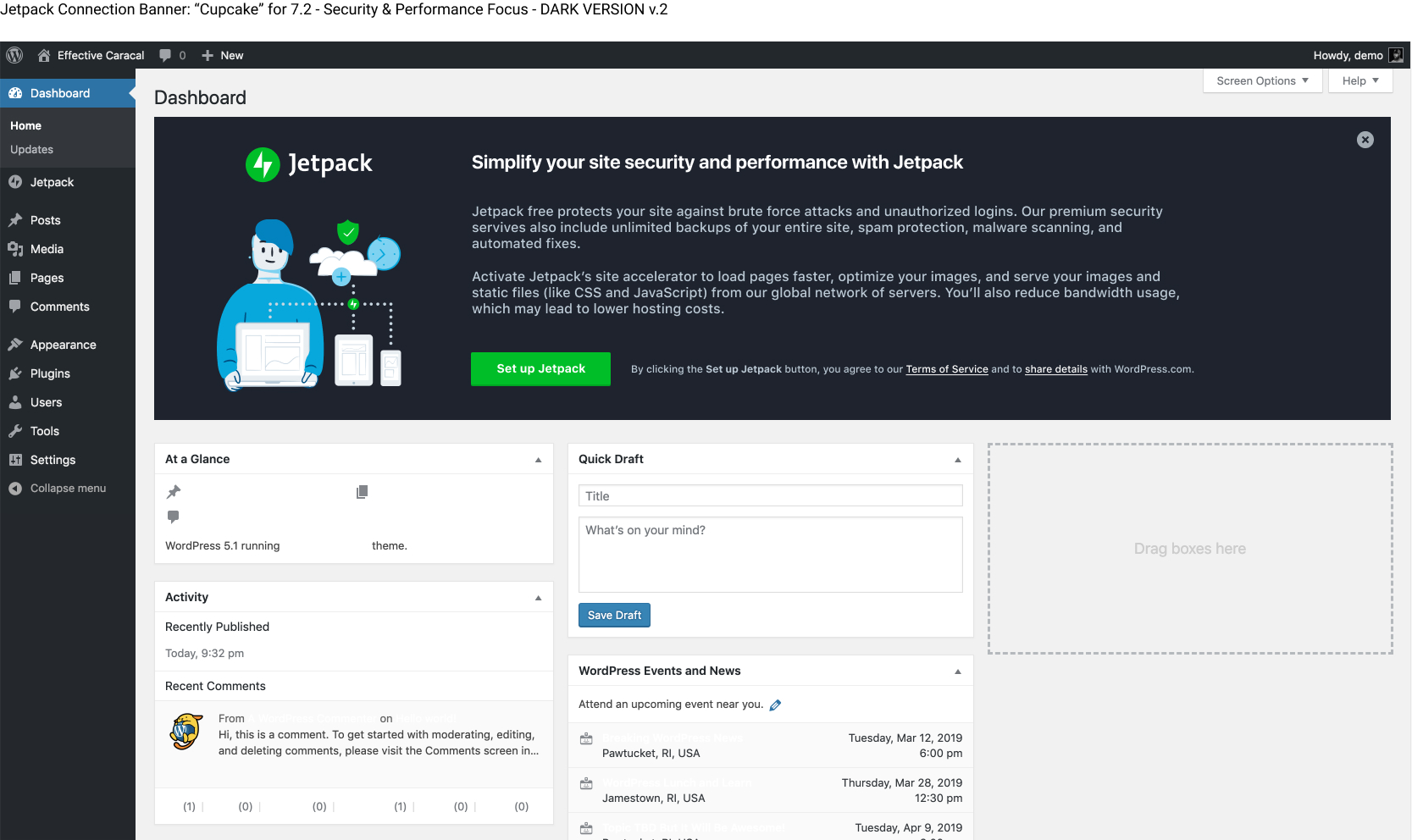Click the Collapse menu label
Viewport: 1412px width, 840px height.
pos(68,489)
